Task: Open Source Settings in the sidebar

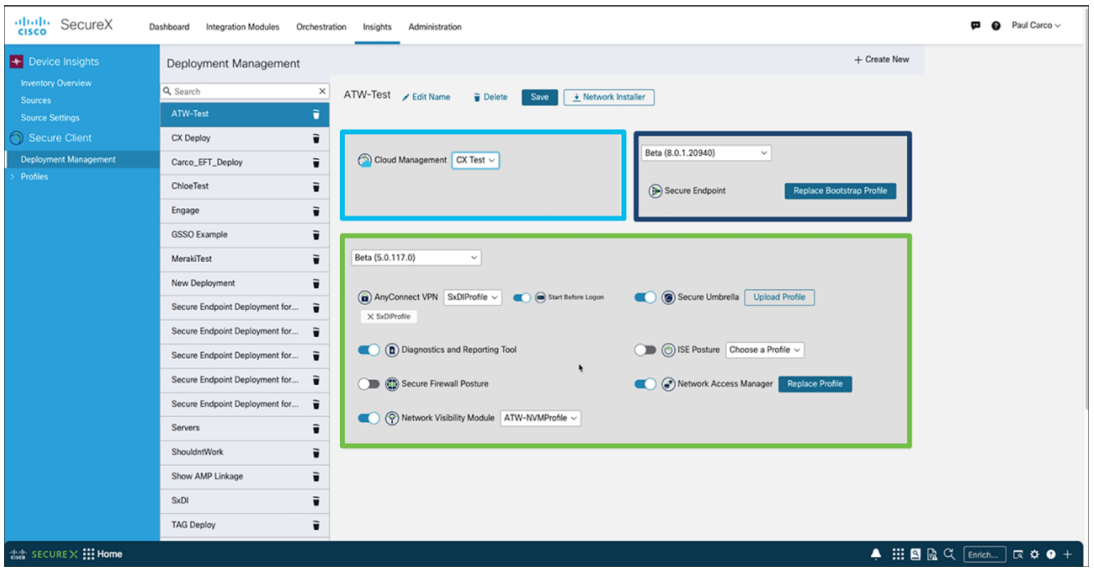Action: (x=50, y=118)
